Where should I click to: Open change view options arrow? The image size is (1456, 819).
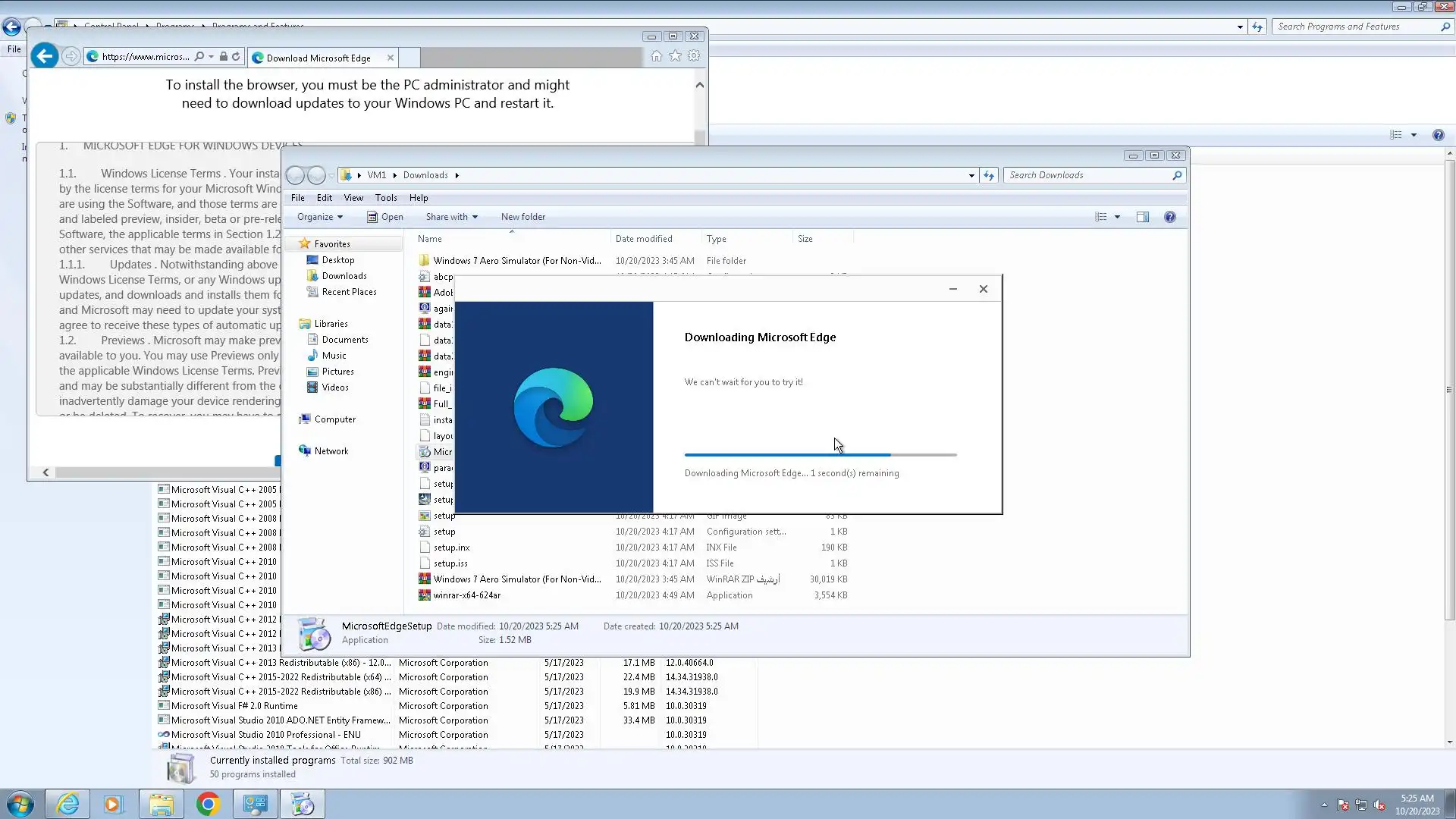click(1117, 217)
